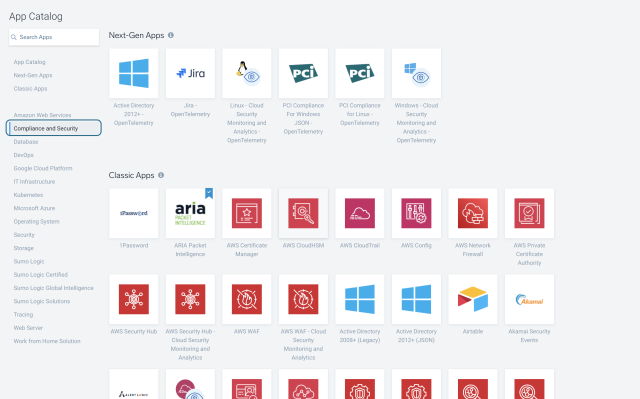Select PCI Compliance For Windows JSON tile

coord(303,73)
